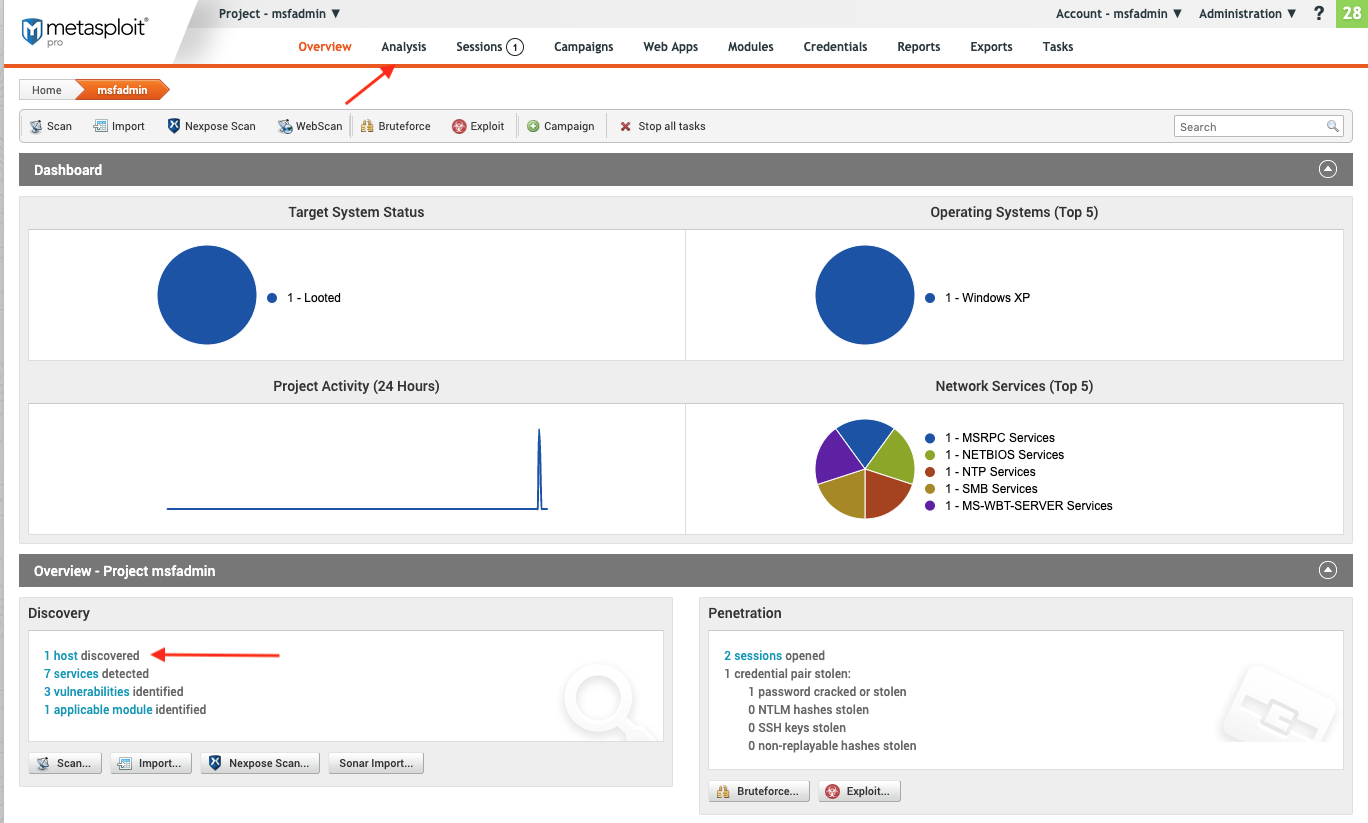Open the Web Apps tab
The height and width of the screenshot is (823, 1368).
point(671,47)
